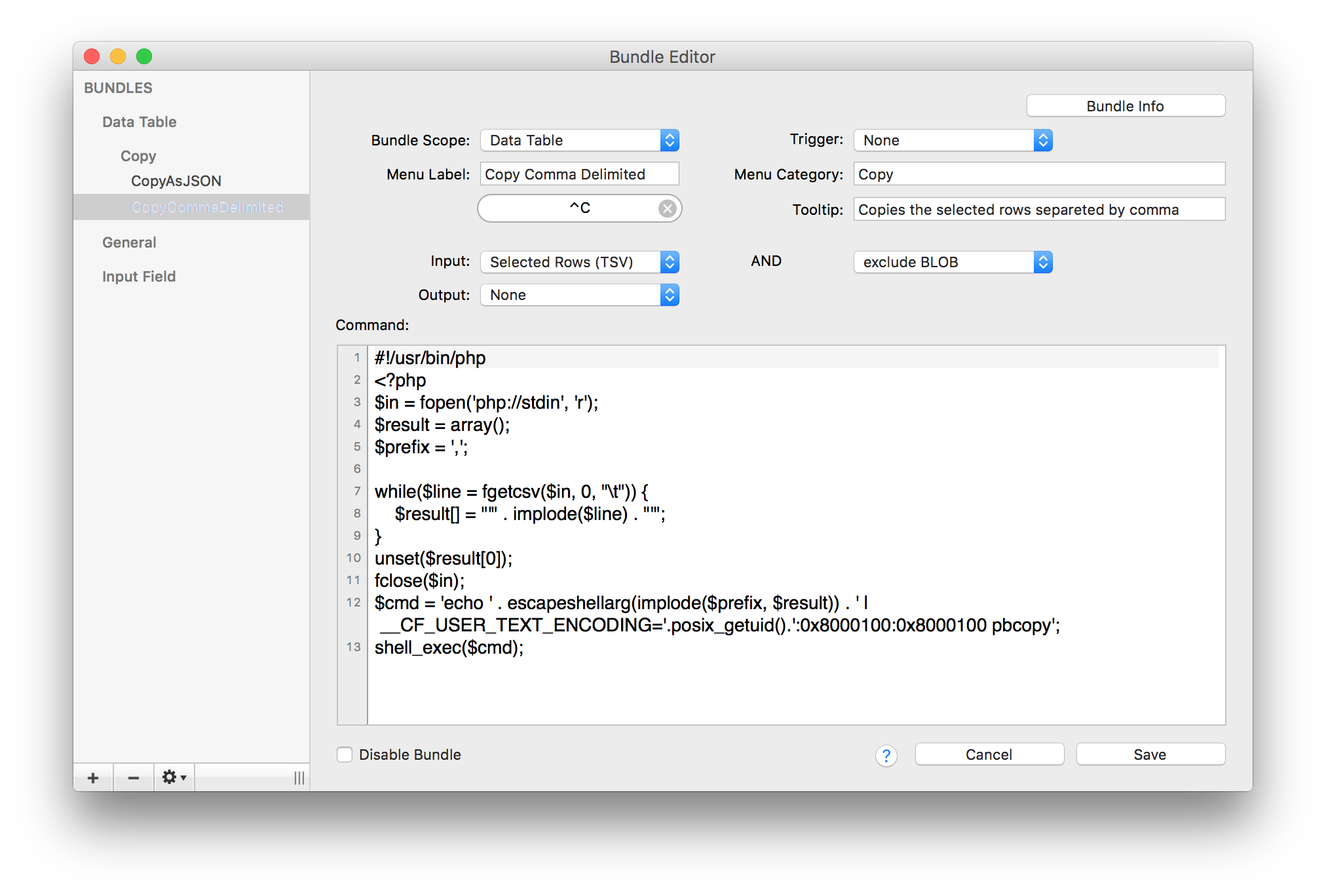Image resolution: width=1326 pixels, height=896 pixels.
Task: Open the Output dropdown
Action: (x=579, y=295)
